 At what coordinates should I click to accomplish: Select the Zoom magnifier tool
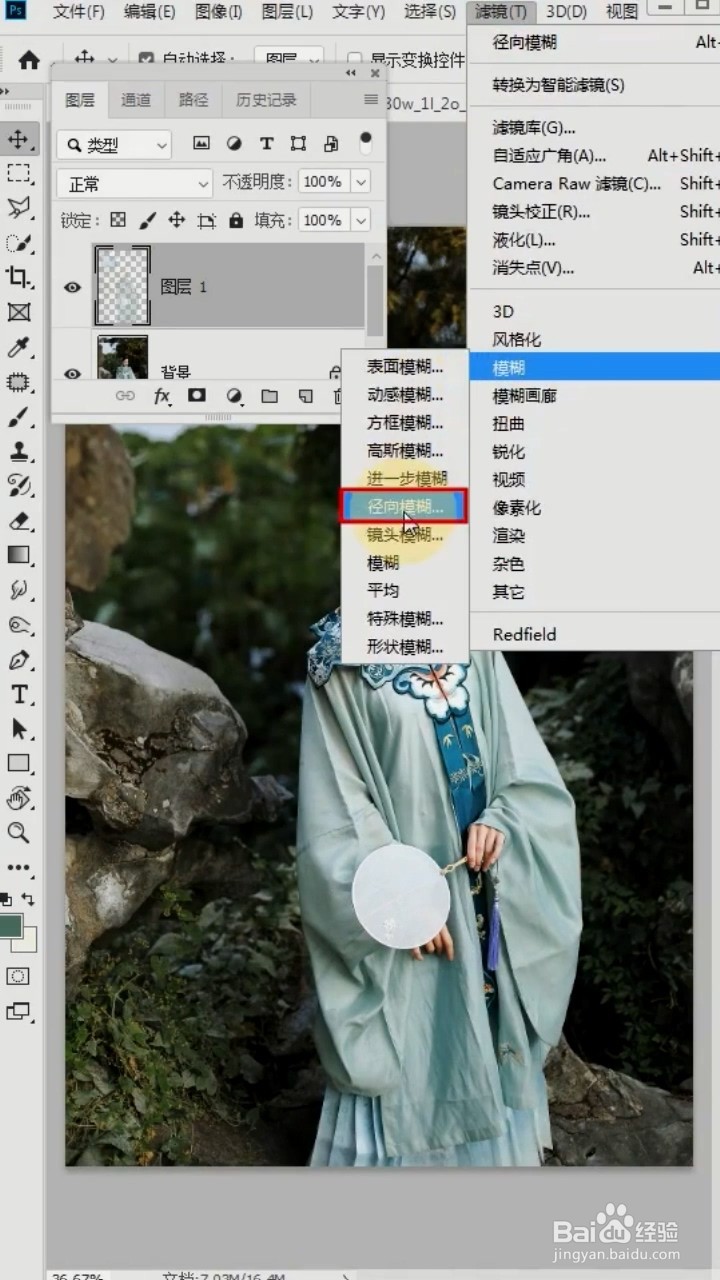[19, 832]
